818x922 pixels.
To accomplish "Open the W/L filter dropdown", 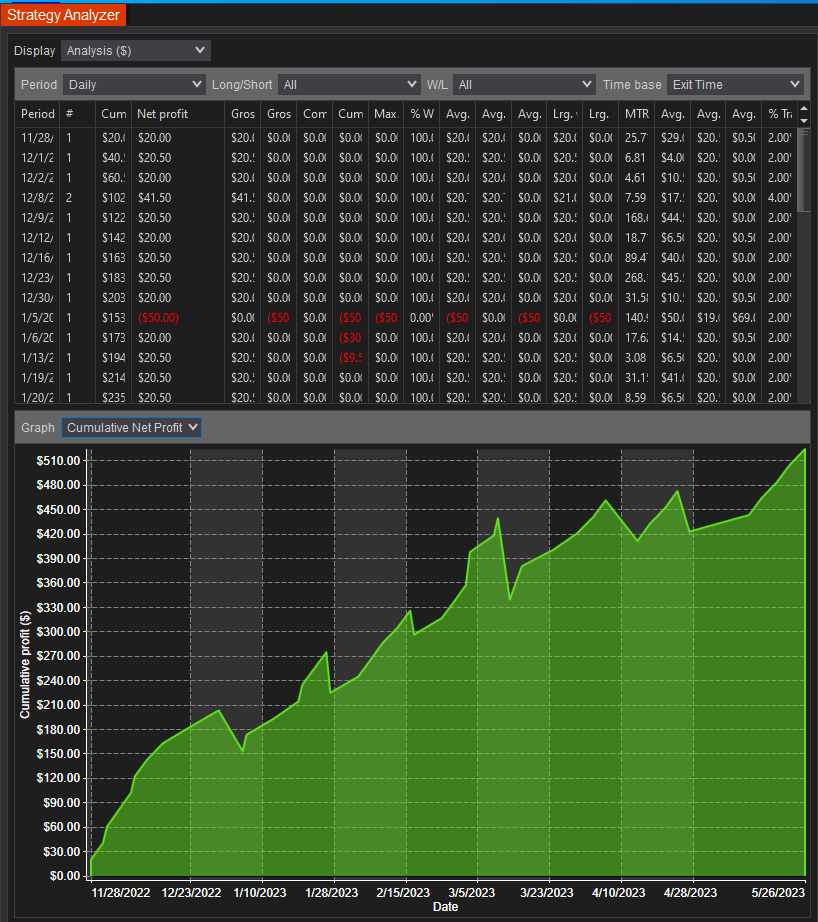I will (x=524, y=85).
